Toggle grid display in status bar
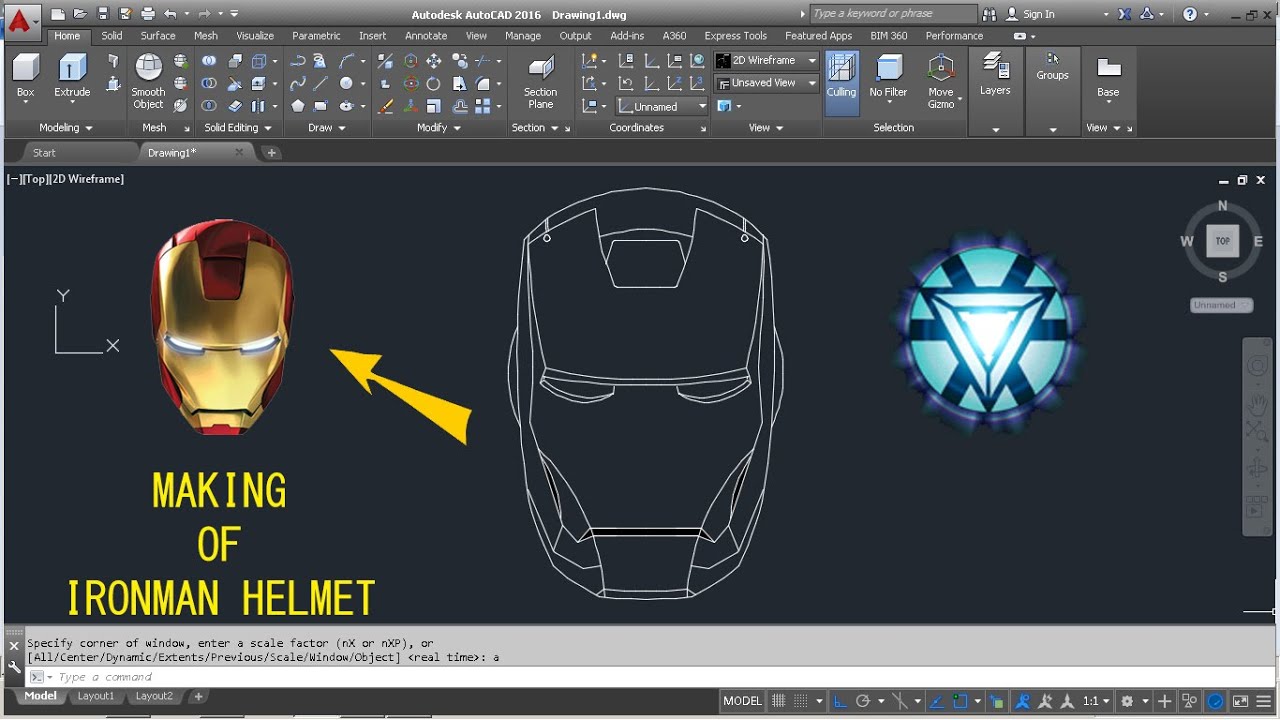The image size is (1280, 720). click(x=779, y=701)
